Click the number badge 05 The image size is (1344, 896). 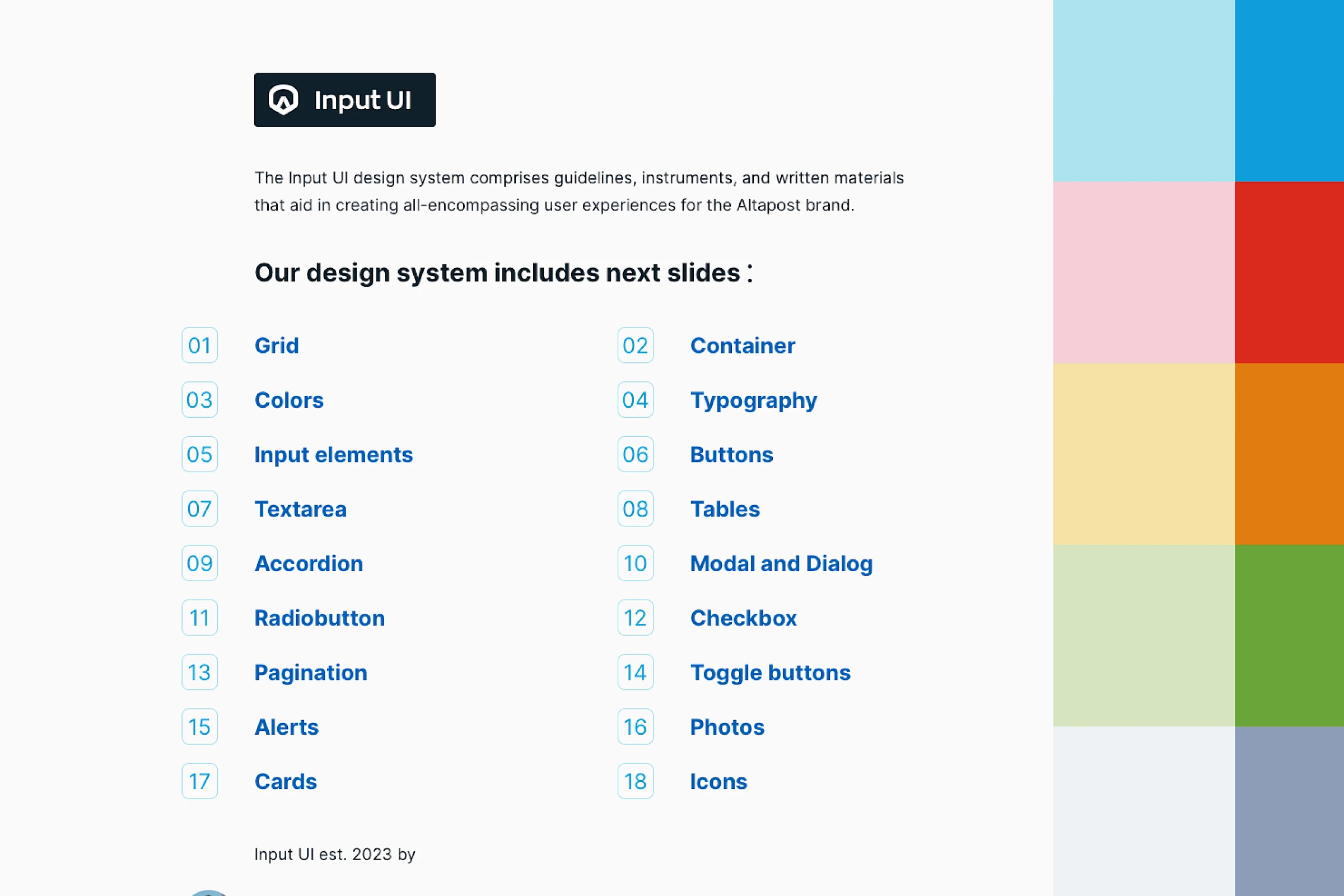click(x=199, y=454)
